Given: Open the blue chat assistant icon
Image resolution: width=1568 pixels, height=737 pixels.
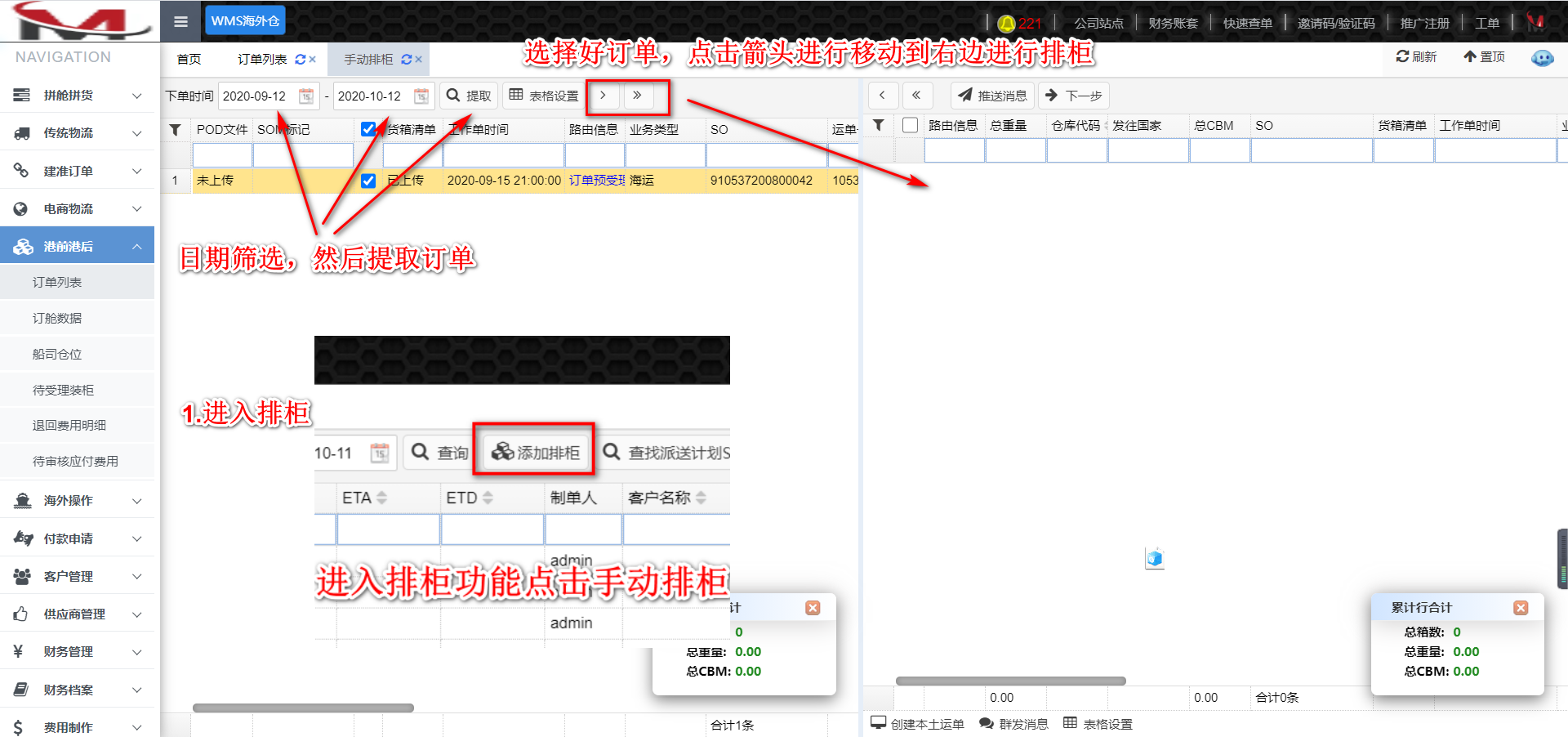Looking at the screenshot, I should (x=1543, y=58).
